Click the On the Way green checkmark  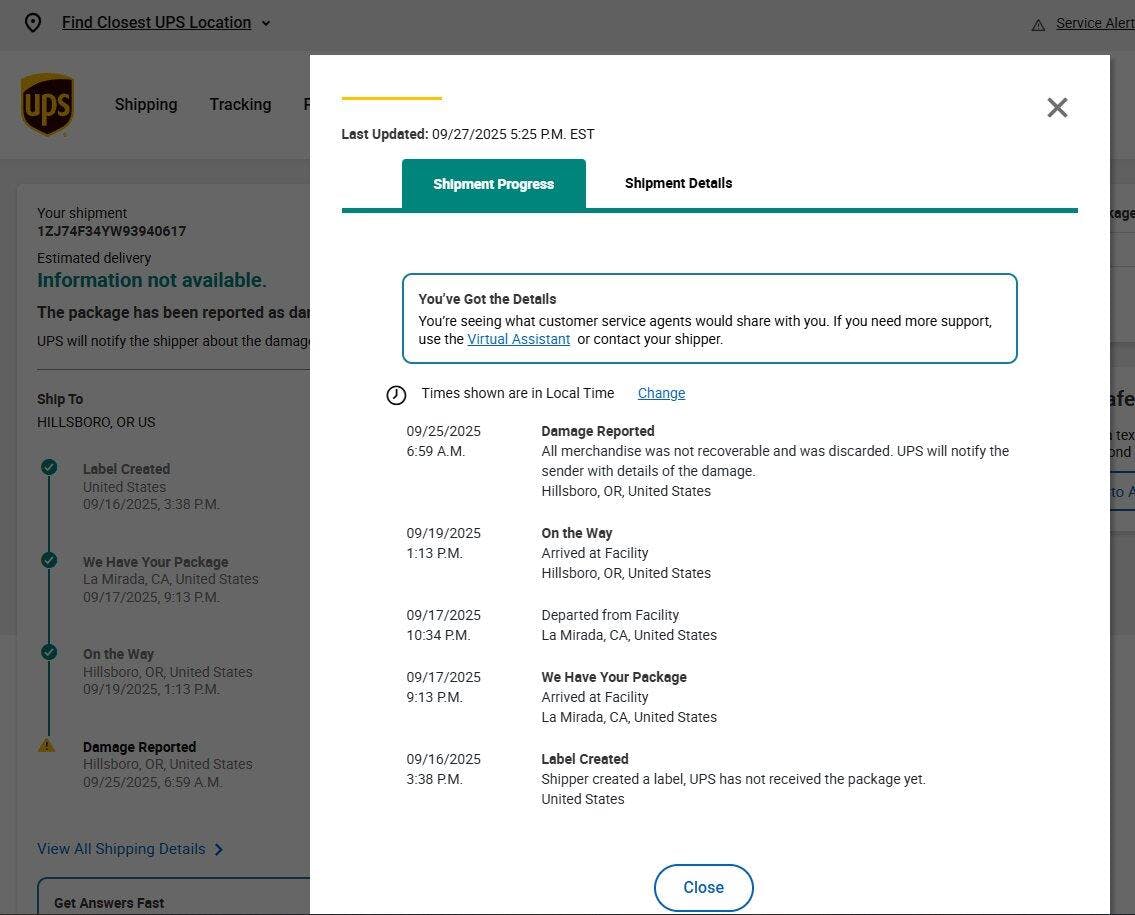(49, 652)
